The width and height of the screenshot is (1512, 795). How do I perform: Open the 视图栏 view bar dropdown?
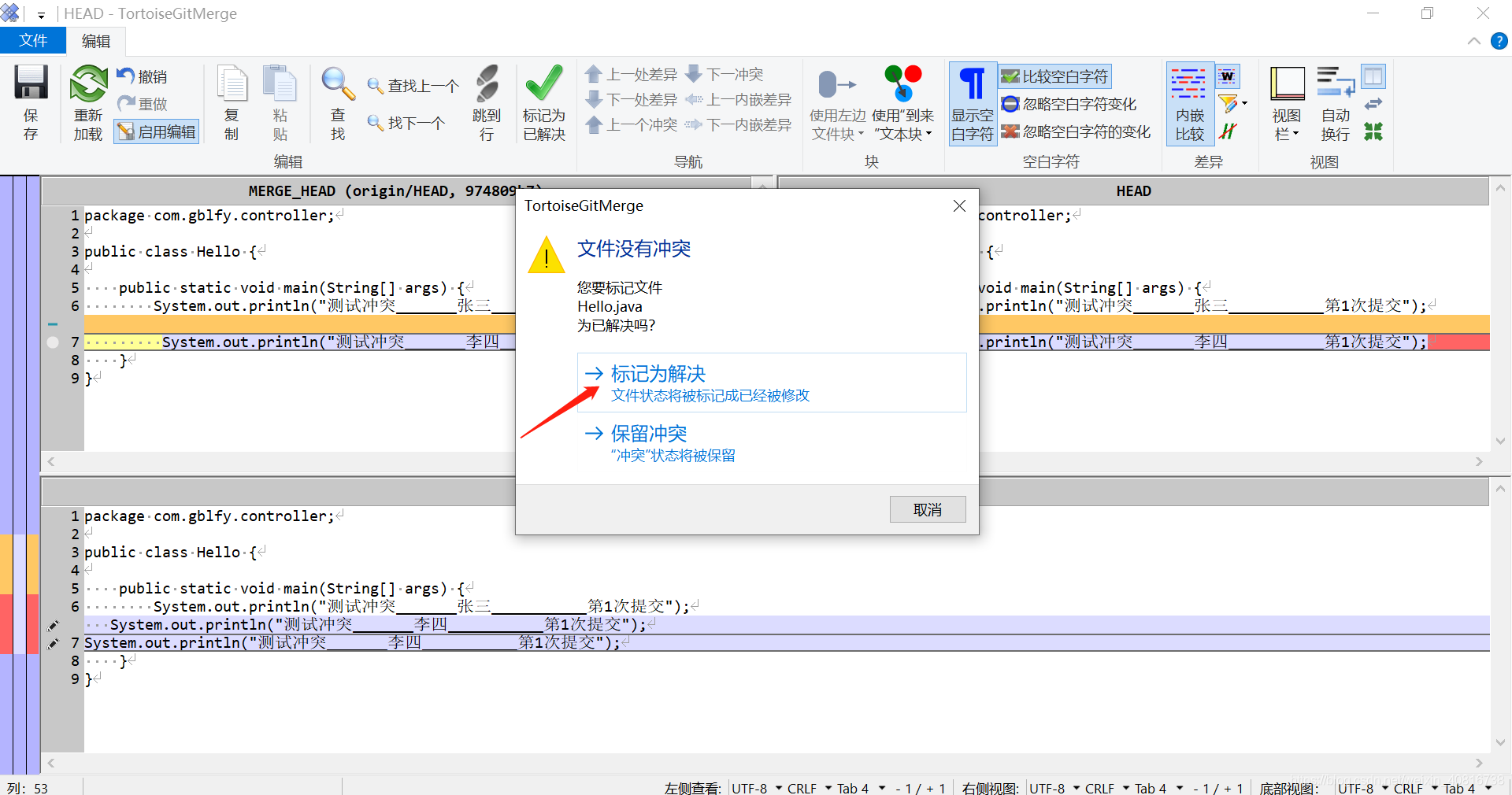click(1287, 103)
